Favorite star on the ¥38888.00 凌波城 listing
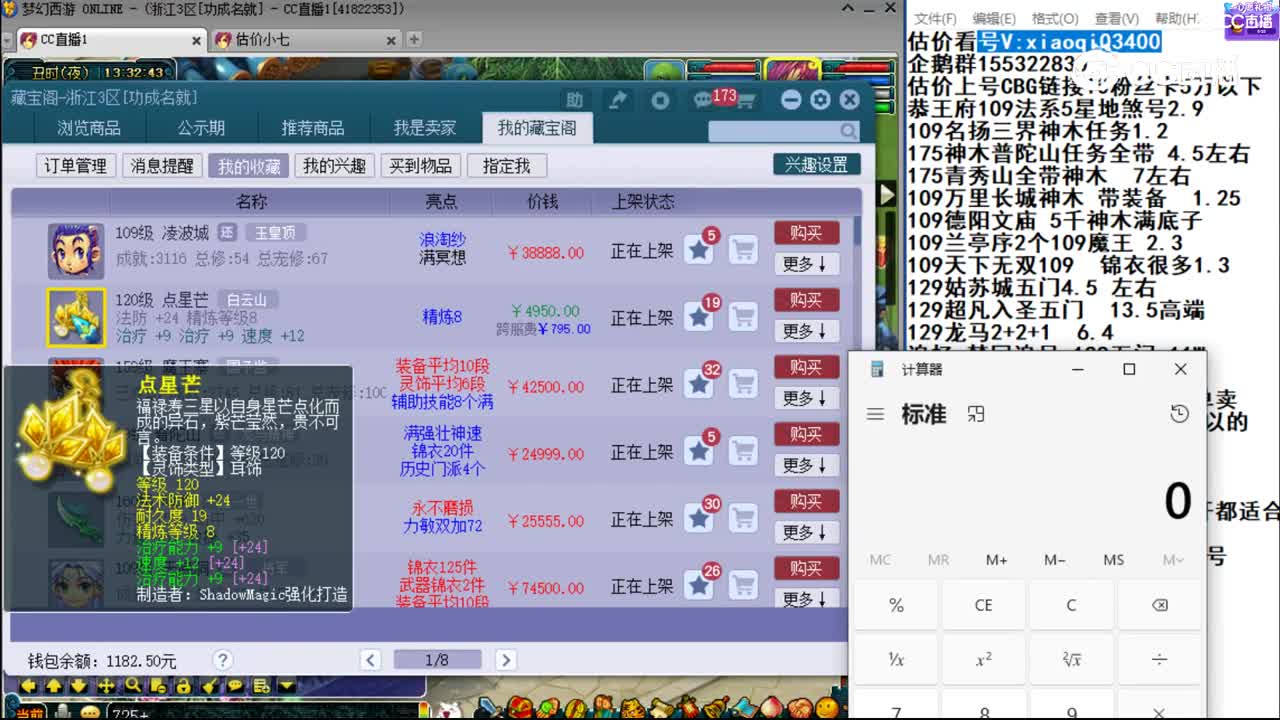Screen dimensions: 1280x720 pyautogui.click(x=699, y=250)
